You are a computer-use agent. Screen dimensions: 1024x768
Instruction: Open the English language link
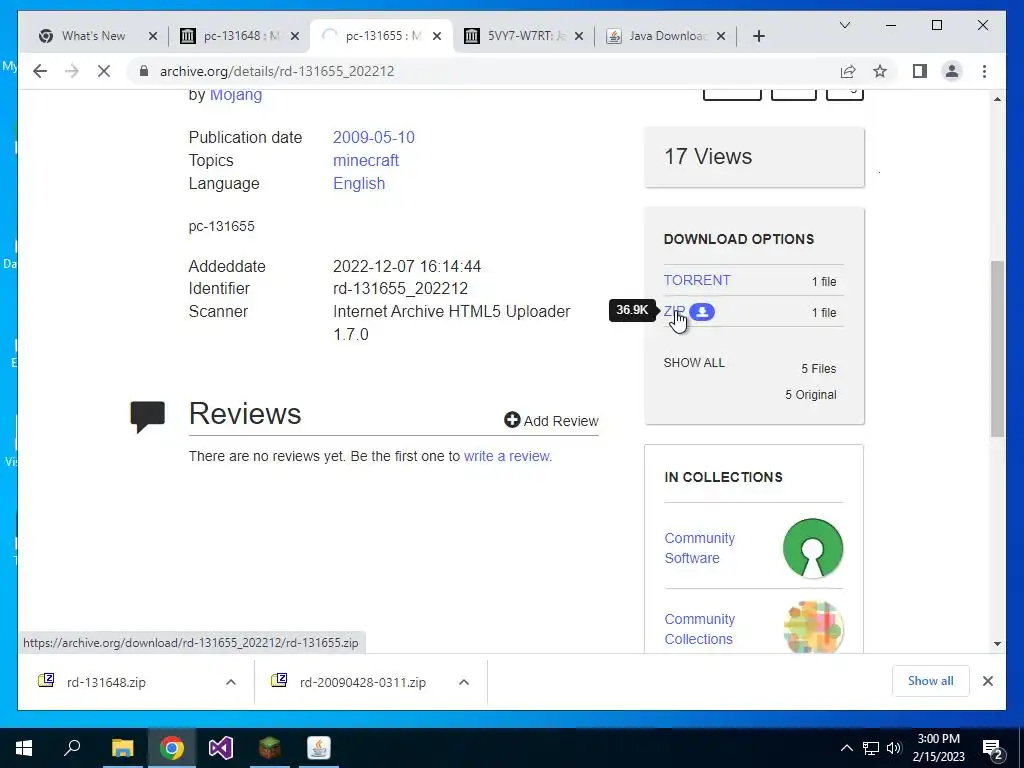pos(359,184)
